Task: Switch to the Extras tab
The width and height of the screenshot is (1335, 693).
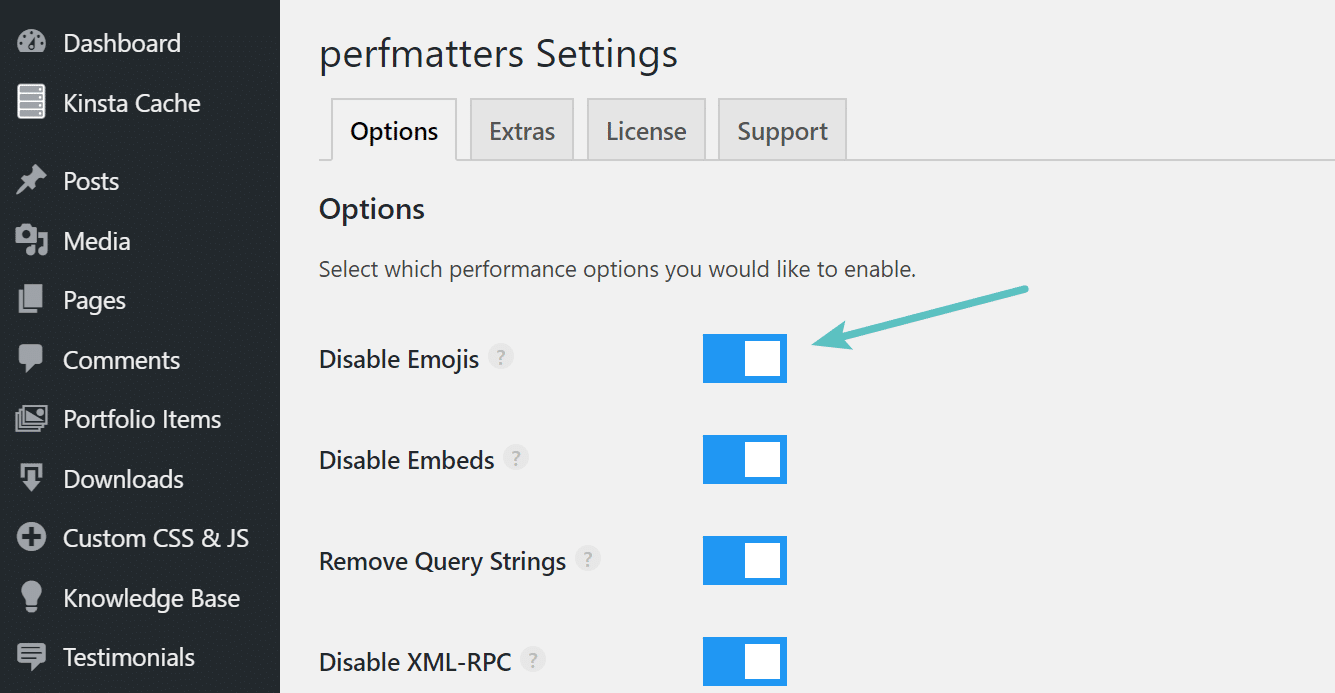Action: click(521, 129)
